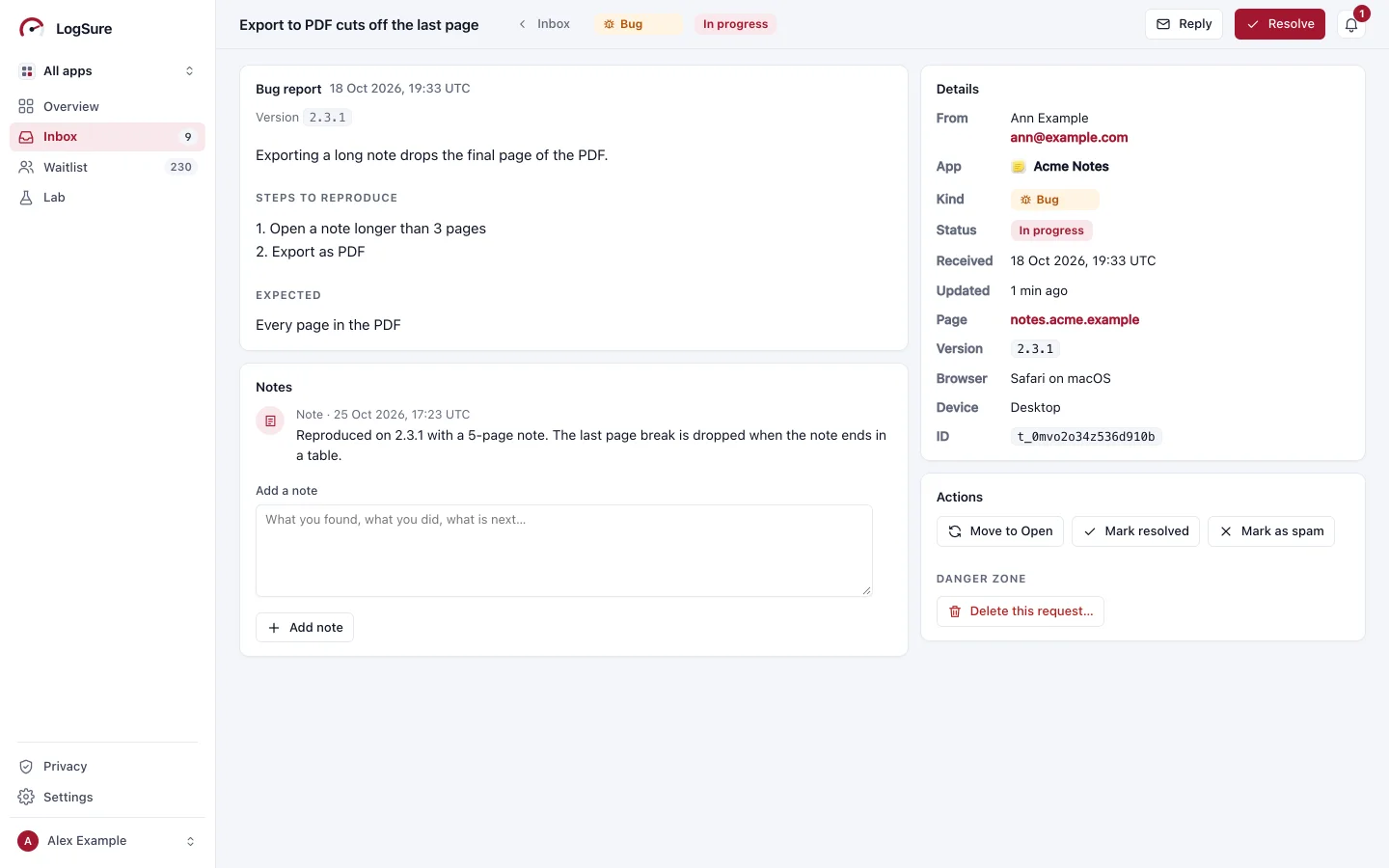Screen dimensions: 1389x868
Task: Click the request ID t_0mvo2o34z536d910b
Action: [x=1086, y=437]
